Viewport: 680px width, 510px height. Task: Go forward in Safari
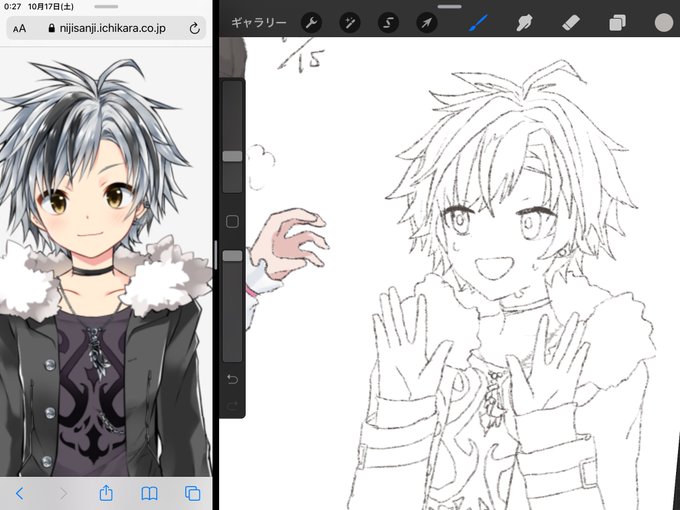point(63,493)
